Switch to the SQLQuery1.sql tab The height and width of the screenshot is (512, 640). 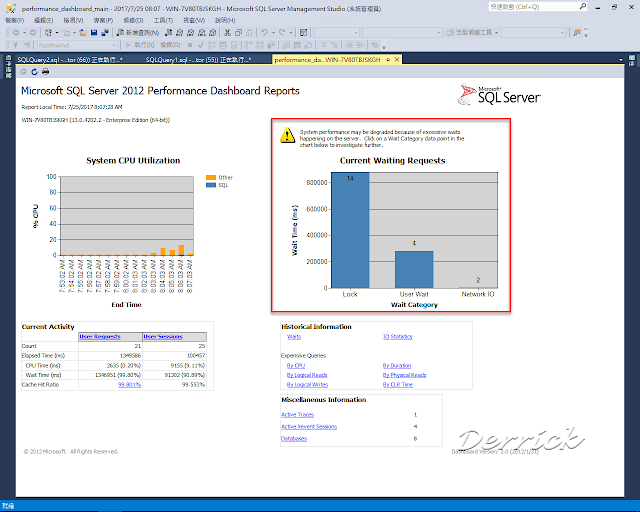pyautogui.click(x=198, y=60)
